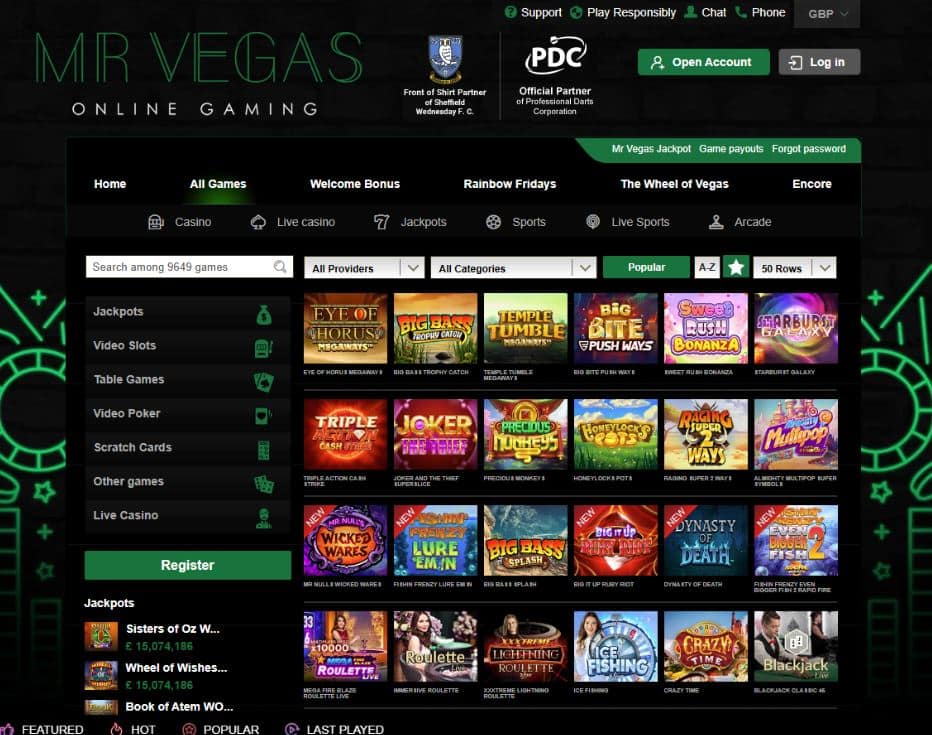
Task: Open the Encore tab
Action: 812,184
